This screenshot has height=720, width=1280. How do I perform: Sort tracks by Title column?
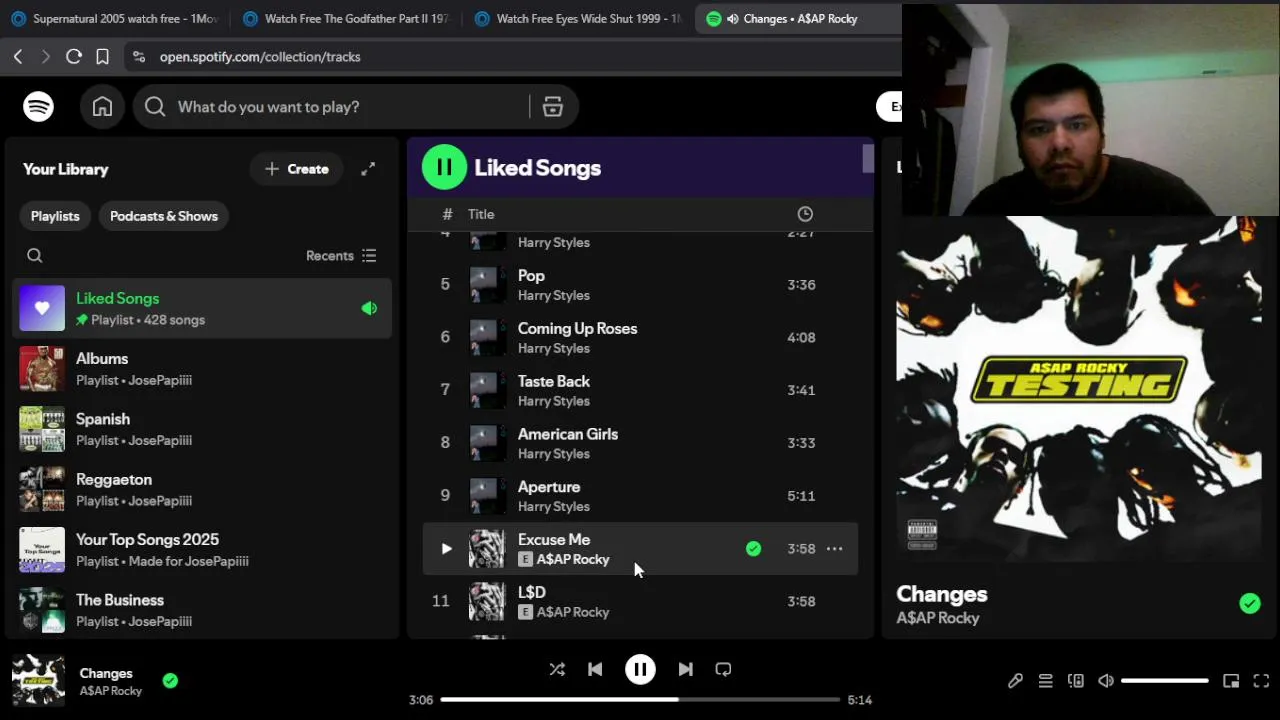pos(481,214)
